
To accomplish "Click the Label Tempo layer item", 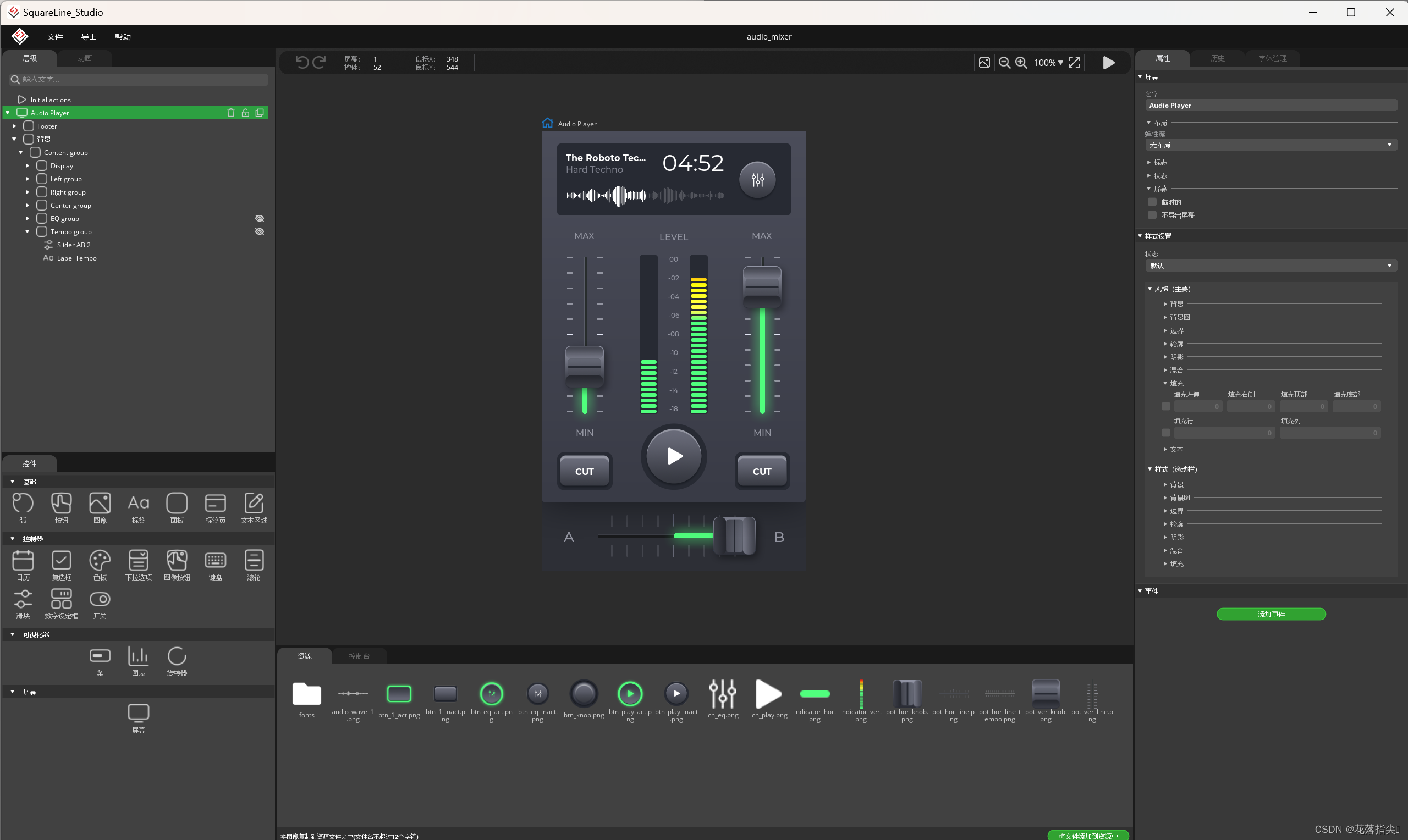I will point(77,257).
